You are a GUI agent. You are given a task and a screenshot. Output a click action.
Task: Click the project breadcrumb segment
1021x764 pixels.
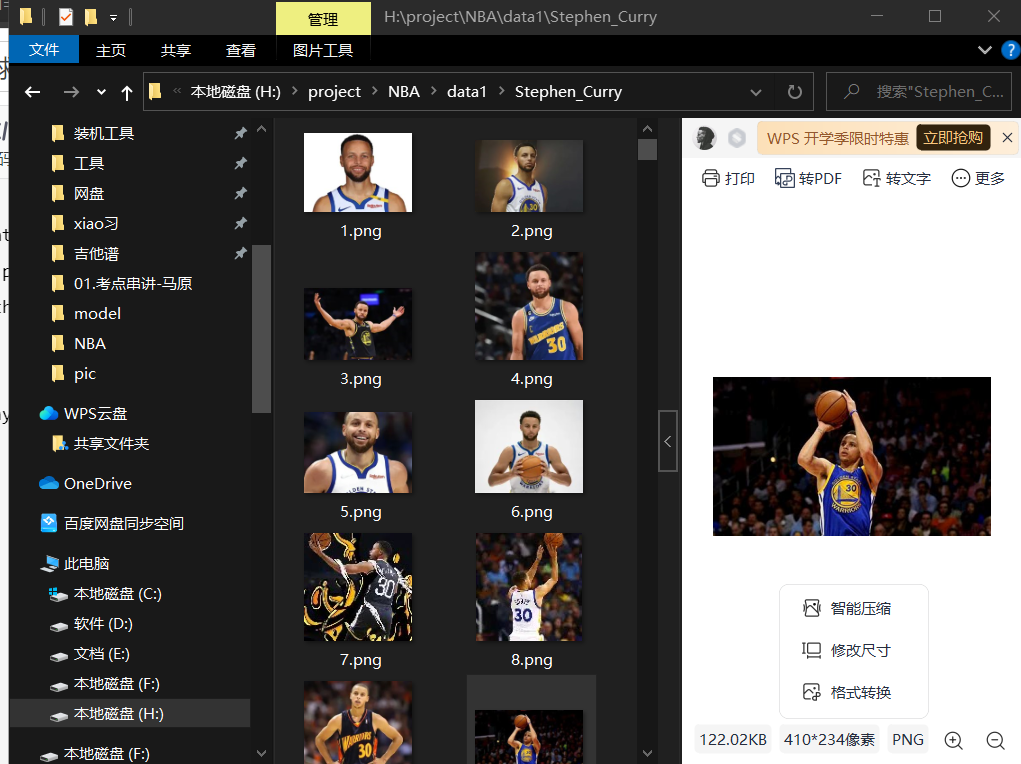pos(334,92)
